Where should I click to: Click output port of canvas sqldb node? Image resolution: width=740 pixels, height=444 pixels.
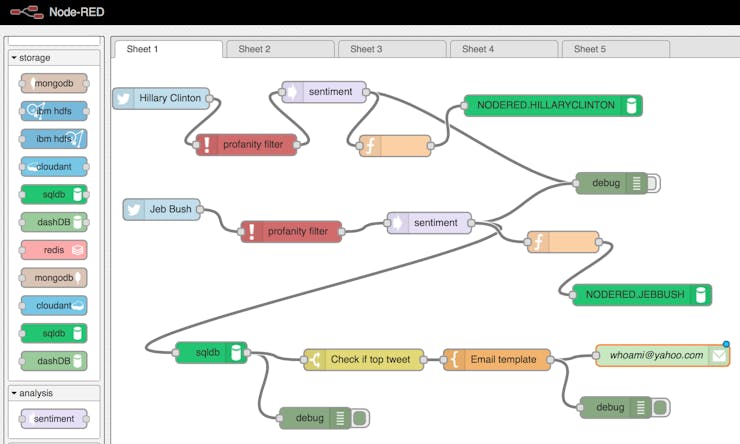[247, 352]
